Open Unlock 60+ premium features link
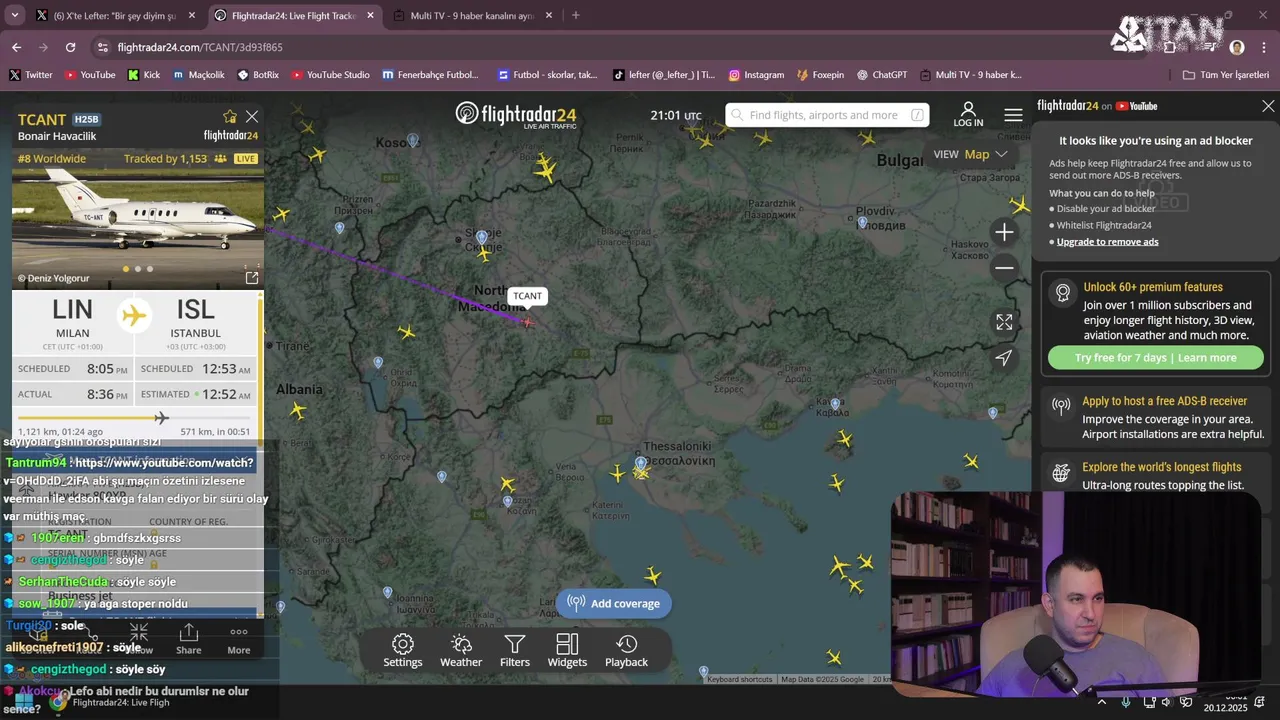Viewport: 1280px width, 720px height. (1153, 287)
